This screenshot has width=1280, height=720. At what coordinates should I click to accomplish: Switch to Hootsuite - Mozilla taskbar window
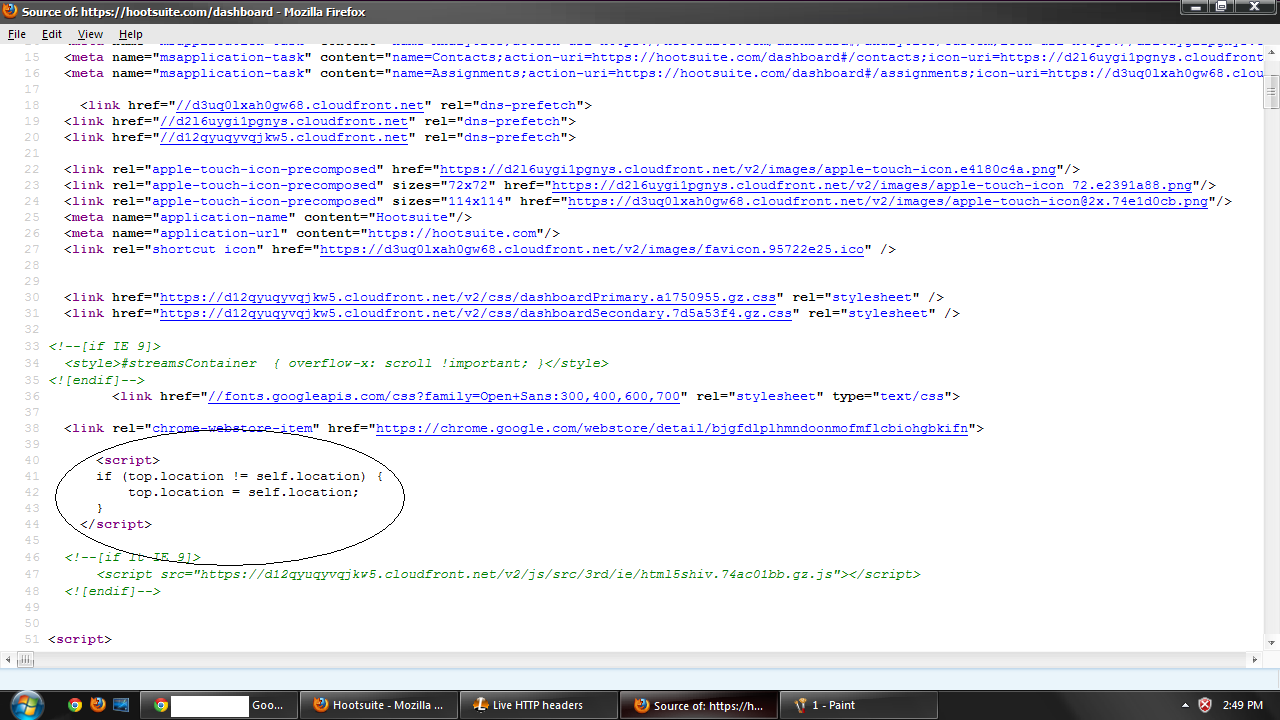(379, 705)
